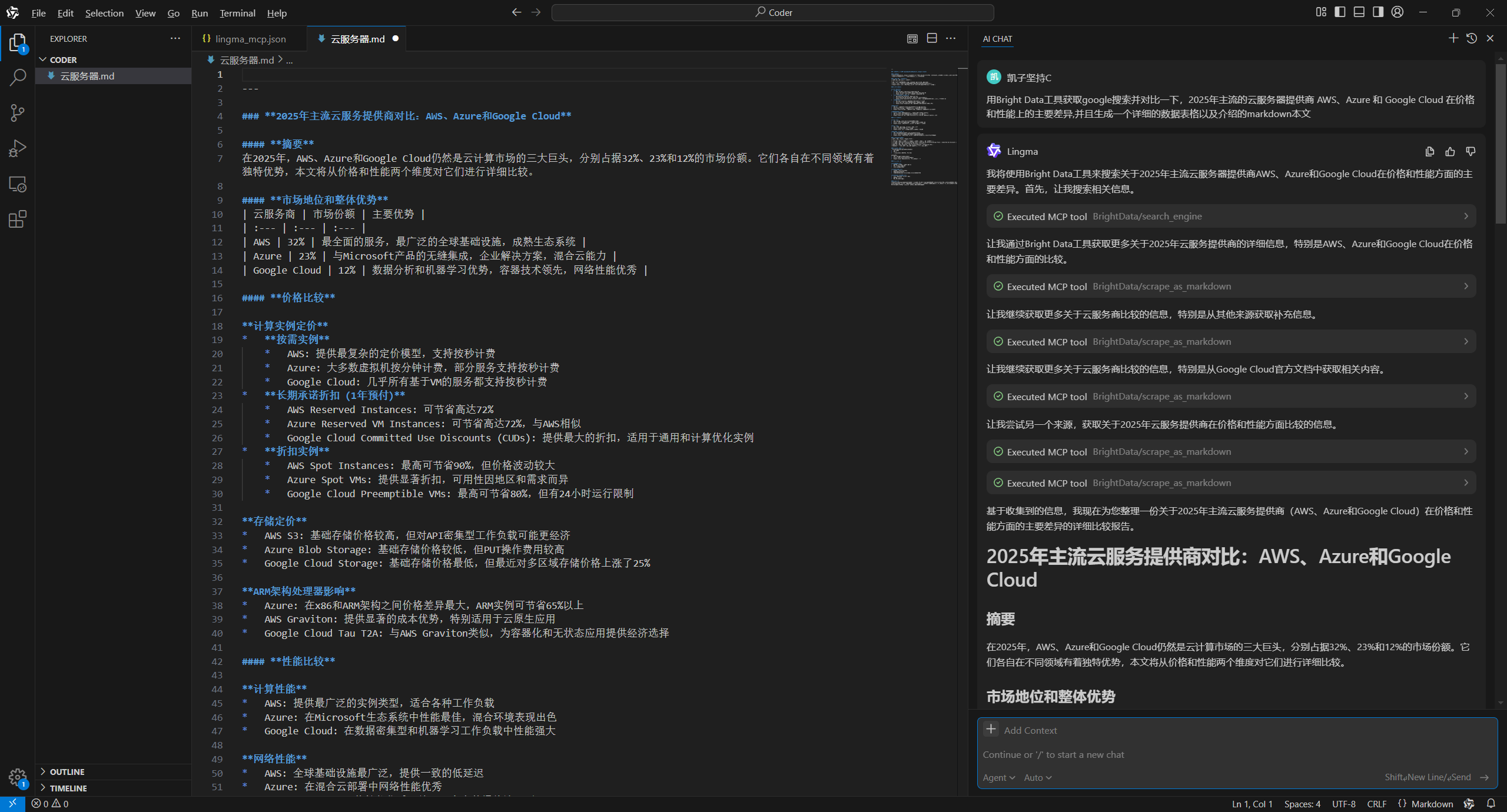The height and width of the screenshot is (812, 1507).
Task: Open the File menu
Action: coord(38,13)
